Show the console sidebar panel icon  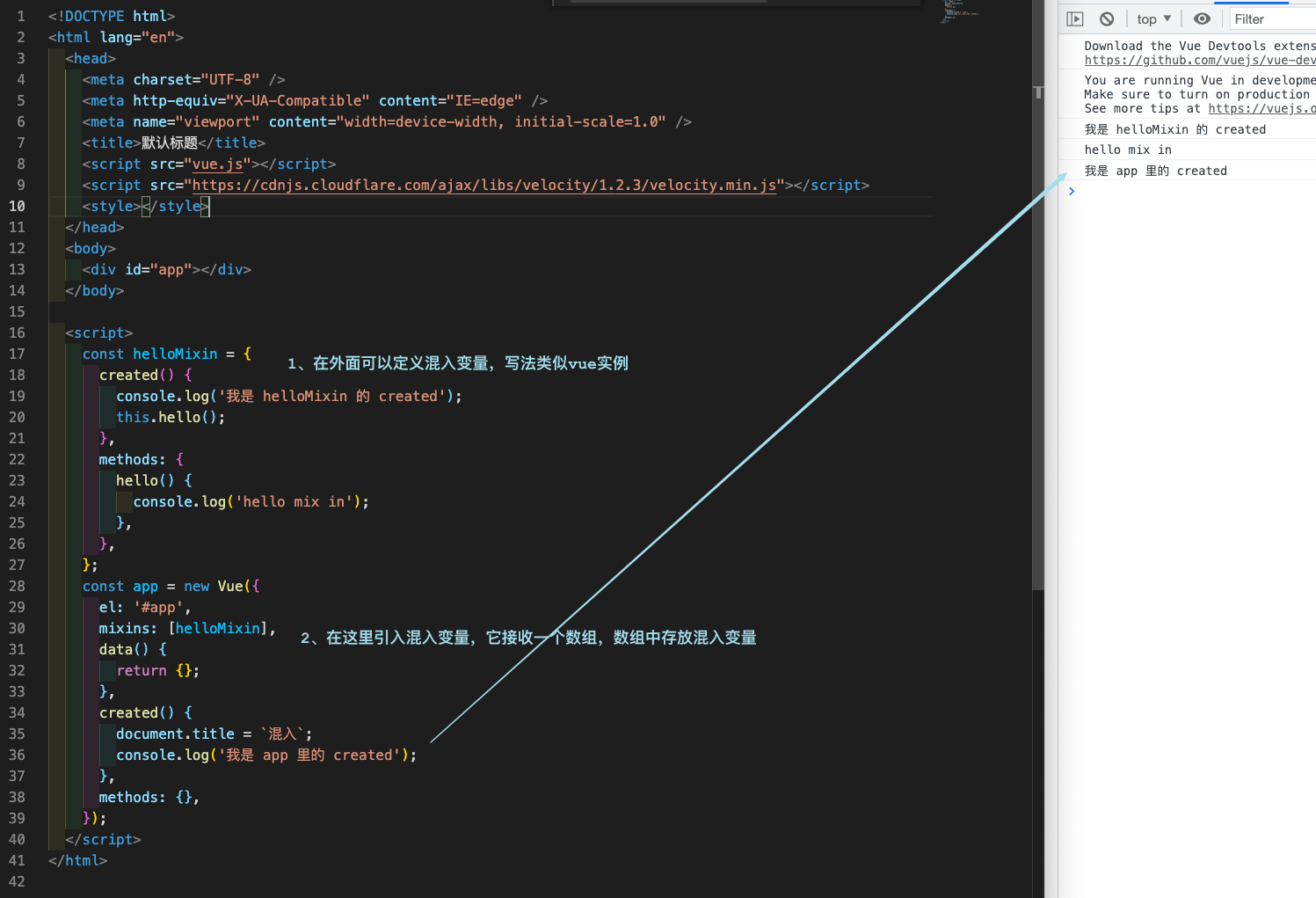click(x=1074, y=18)
